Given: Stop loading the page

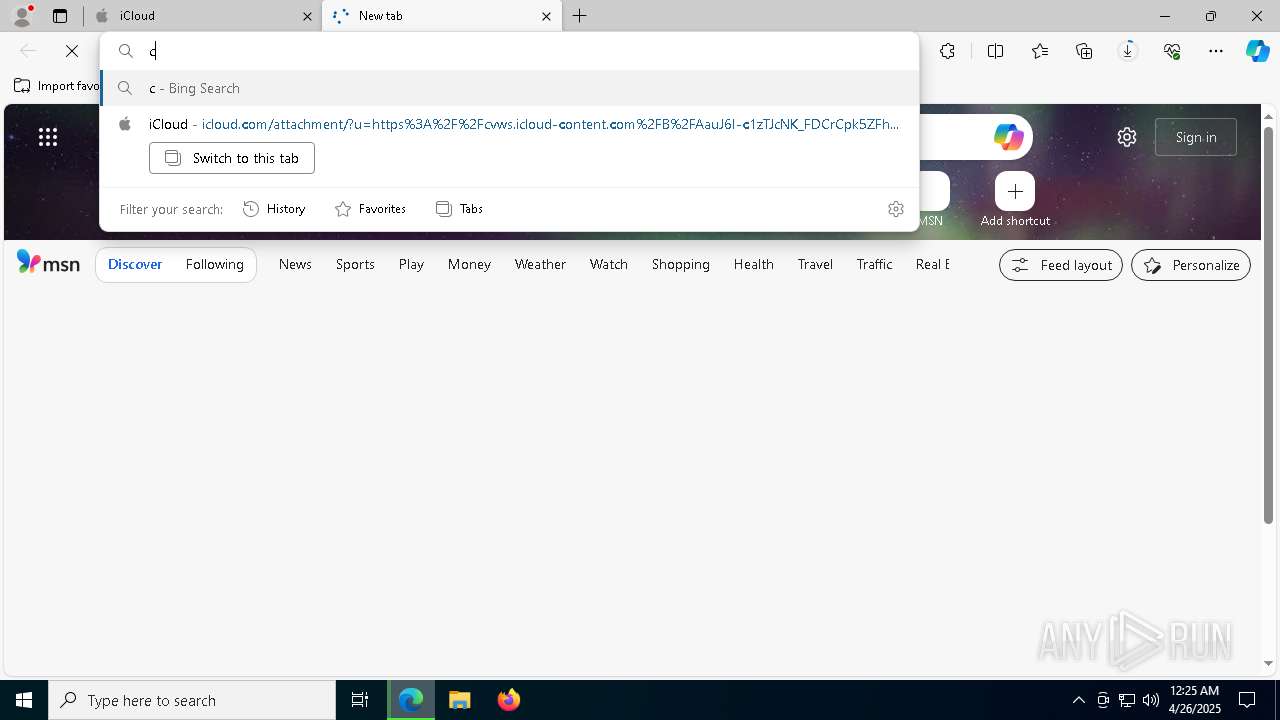Looking at the screenshot, I should [72, 51].
